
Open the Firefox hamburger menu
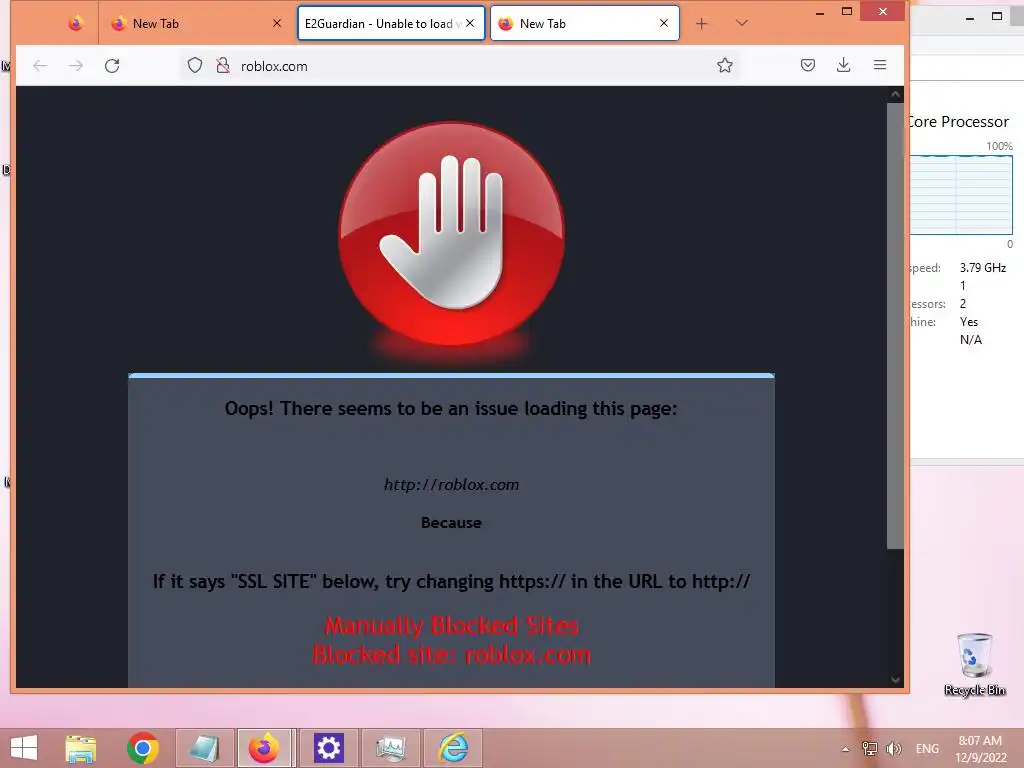880,65
